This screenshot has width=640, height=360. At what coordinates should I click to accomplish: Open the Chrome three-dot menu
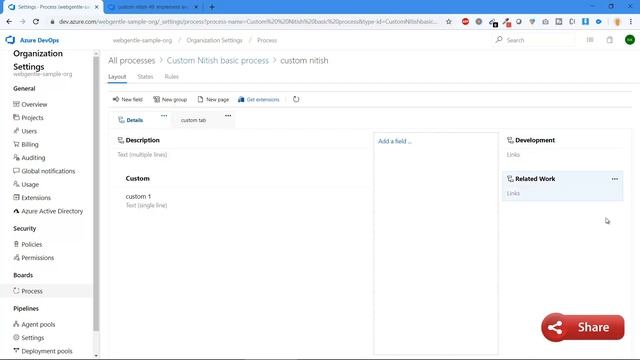coord(631,22)
